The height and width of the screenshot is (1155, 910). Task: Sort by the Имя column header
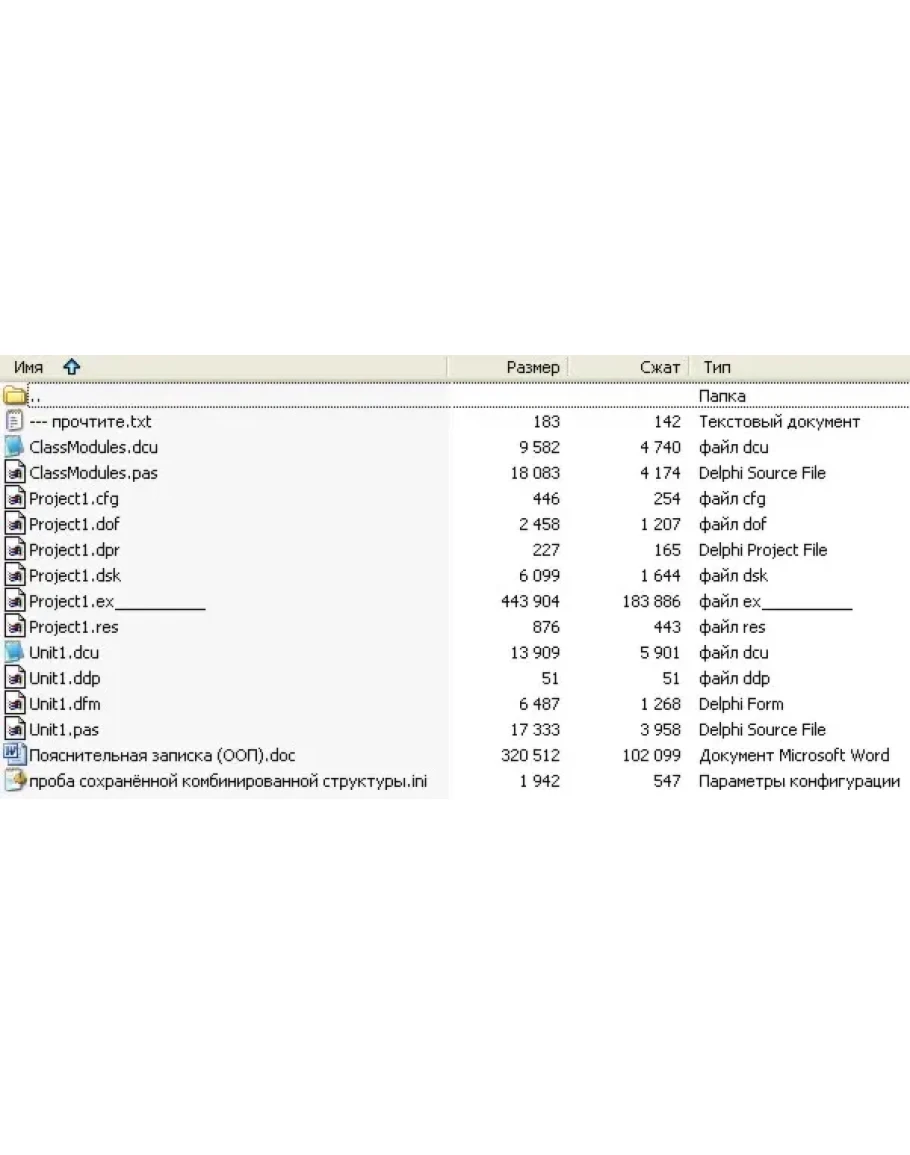point(28,368)
